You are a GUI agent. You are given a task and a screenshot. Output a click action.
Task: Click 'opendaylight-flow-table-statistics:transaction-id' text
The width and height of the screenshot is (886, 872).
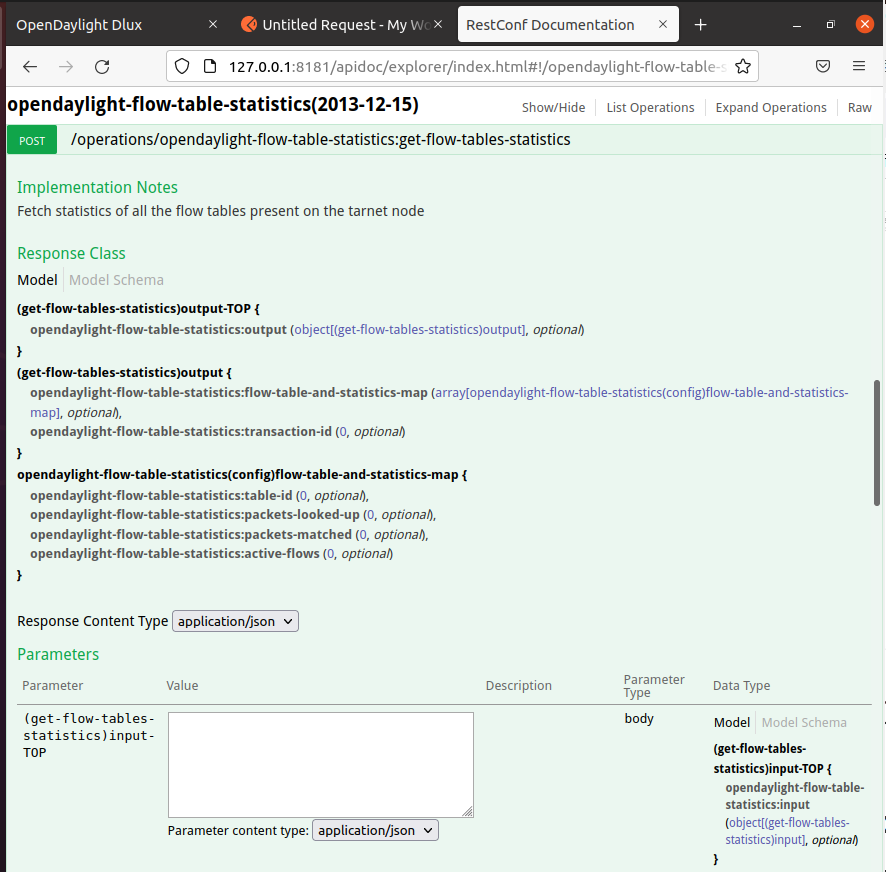click(181, 432)
